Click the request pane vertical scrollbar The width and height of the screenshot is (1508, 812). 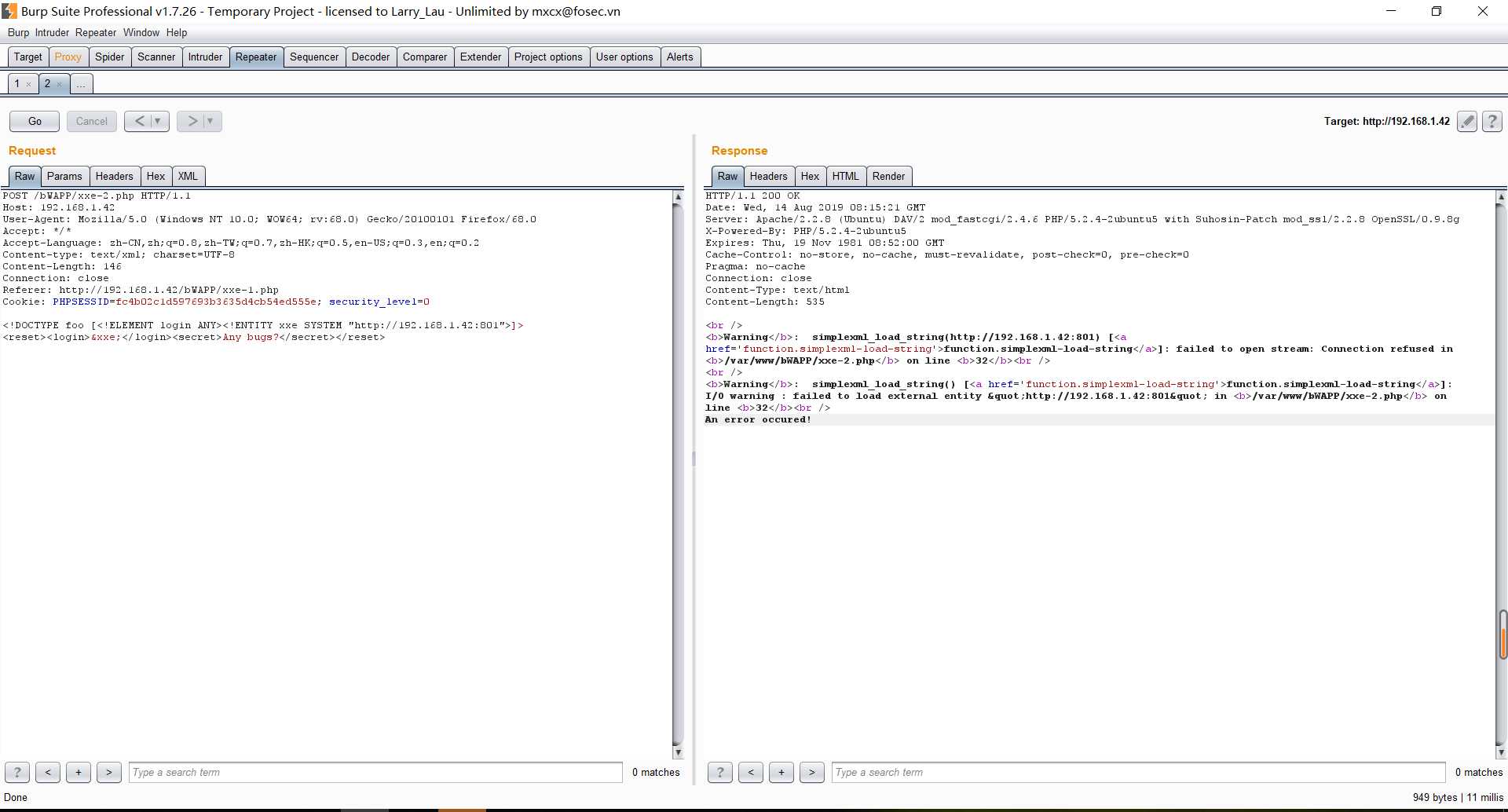(x=678, y=474)
